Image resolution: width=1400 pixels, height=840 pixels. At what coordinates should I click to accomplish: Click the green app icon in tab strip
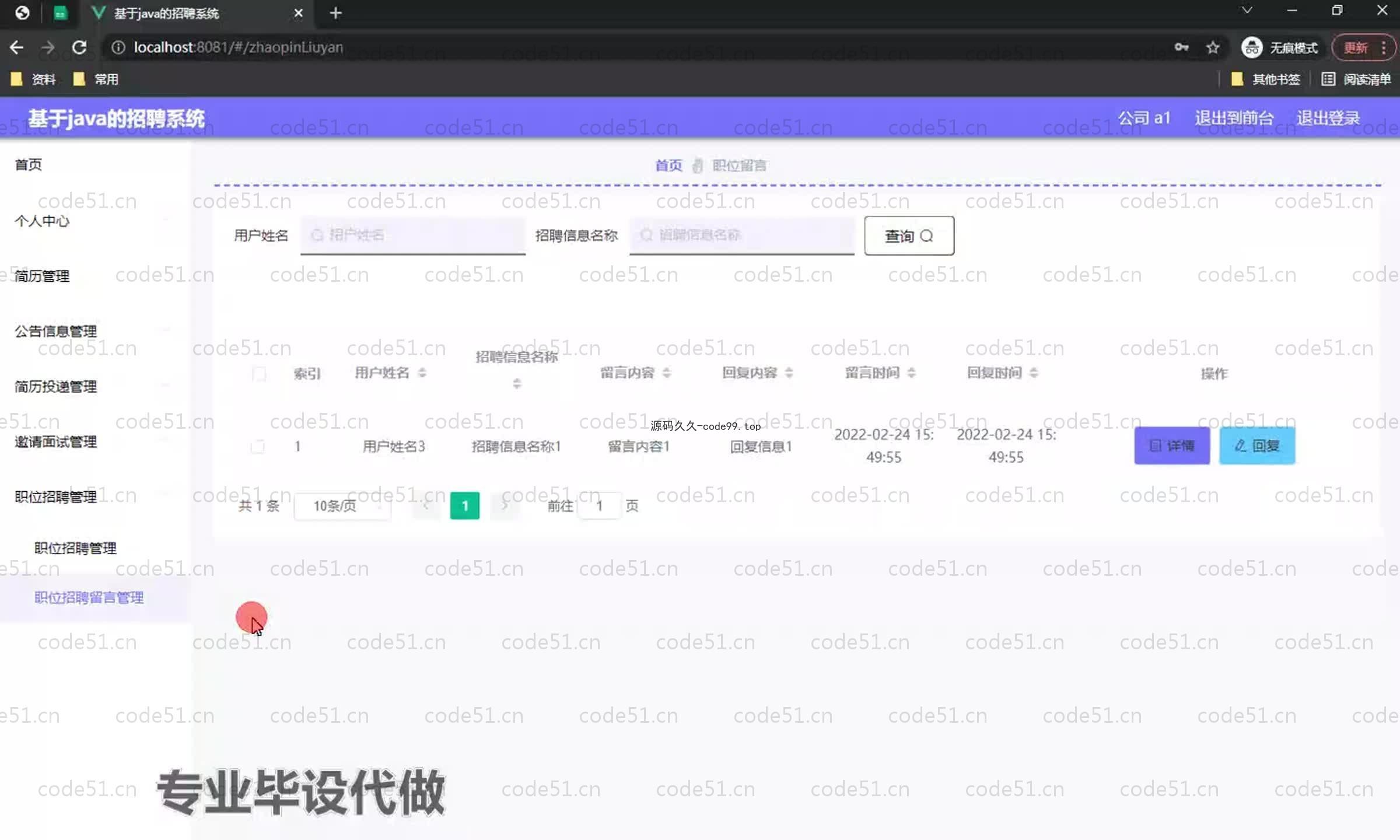60,13
